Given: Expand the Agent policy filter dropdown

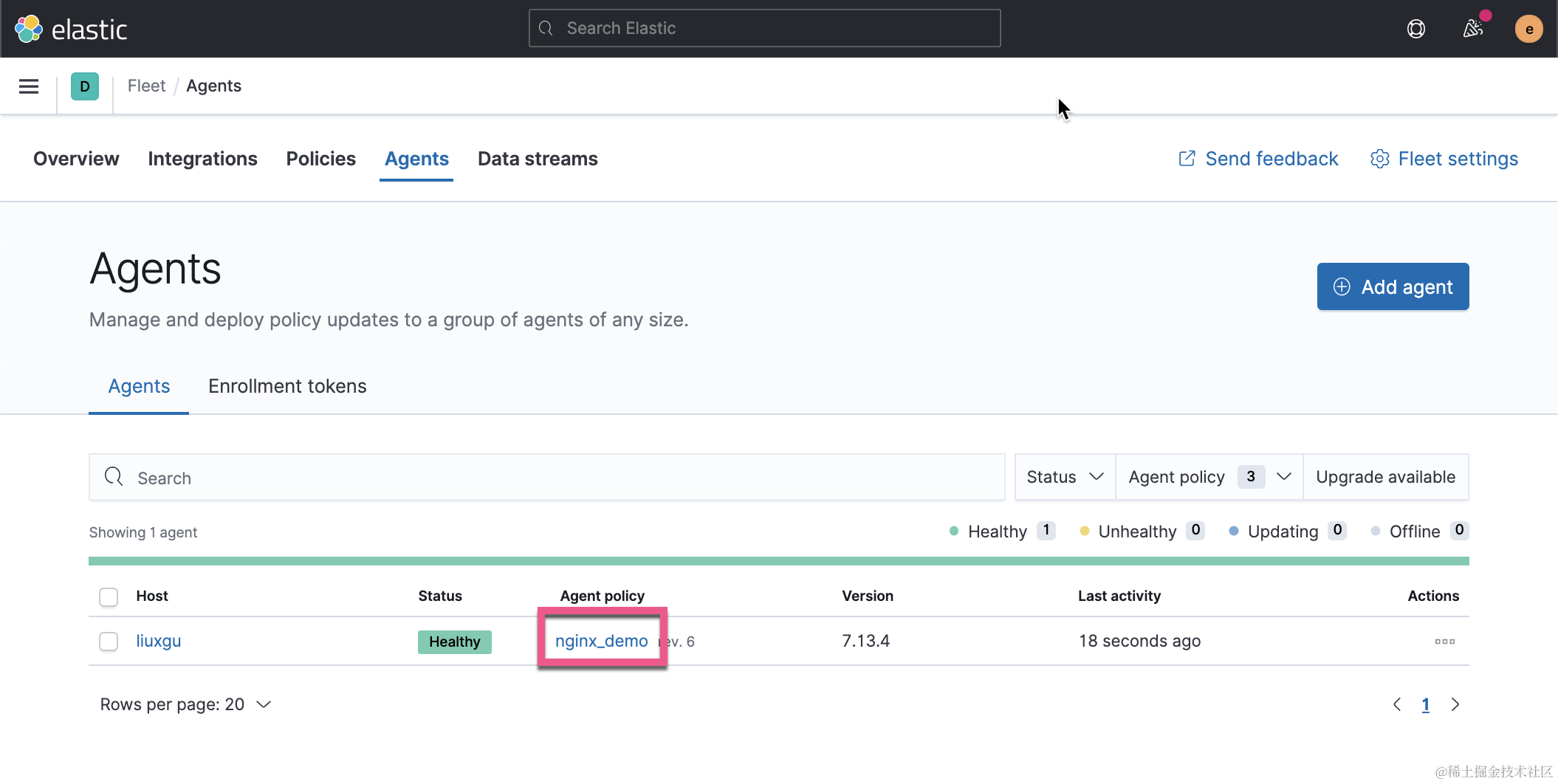Looking at the screenshot, I should coord(1209,477).
